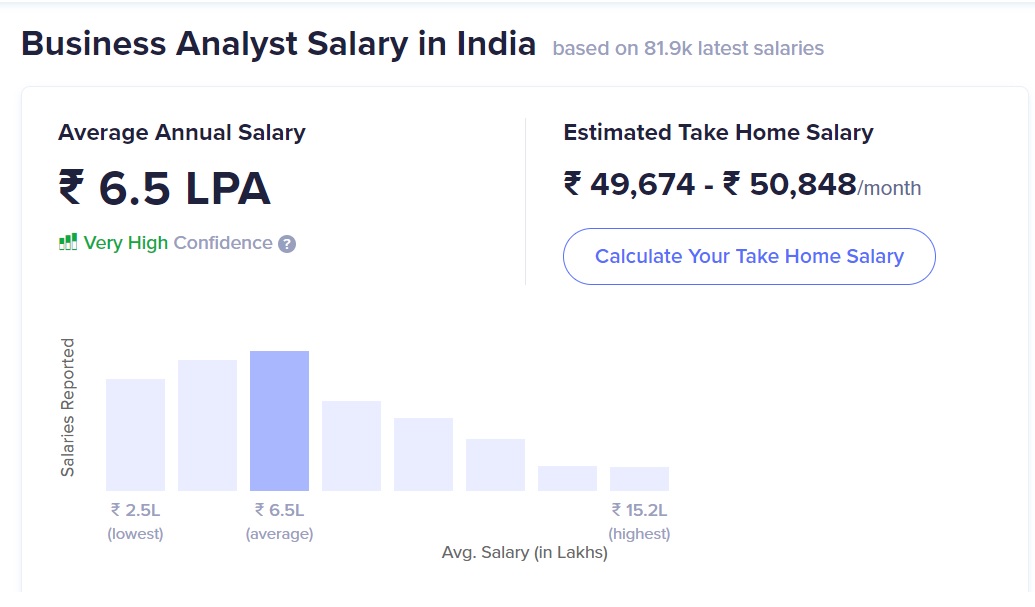Click the "Avg. Salary (in Lakhs)" axis title

tap(524, 552)
